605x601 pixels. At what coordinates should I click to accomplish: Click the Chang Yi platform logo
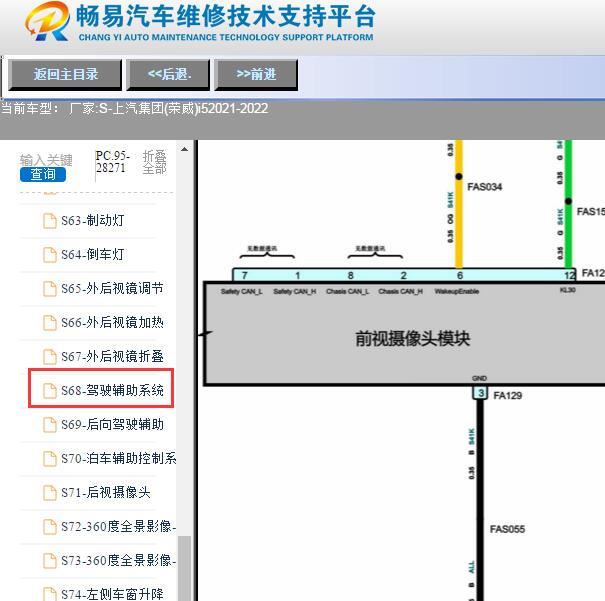point(47,21)
